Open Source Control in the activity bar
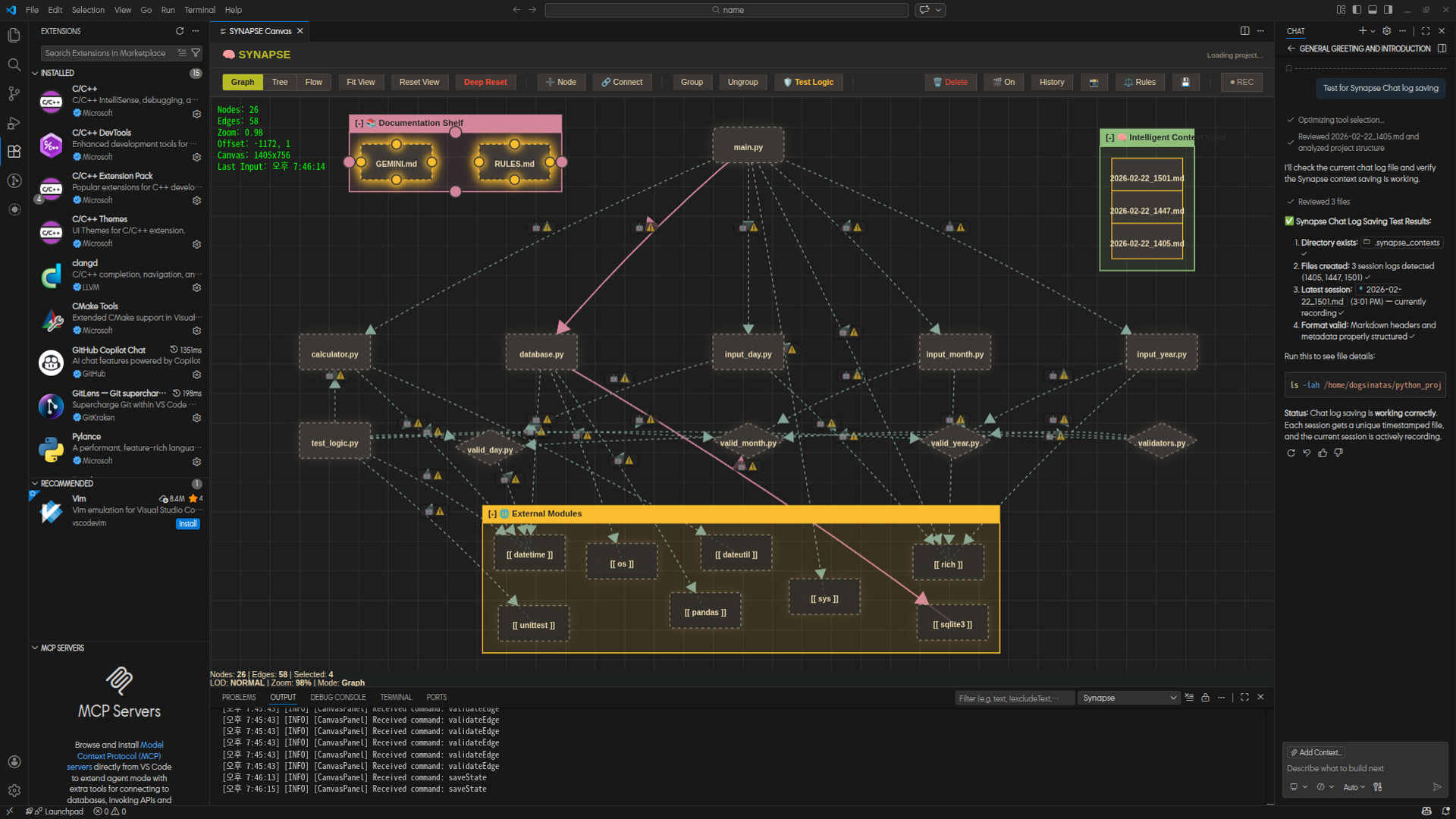Viewport: 1456px width, 819px height. (14, 94)
